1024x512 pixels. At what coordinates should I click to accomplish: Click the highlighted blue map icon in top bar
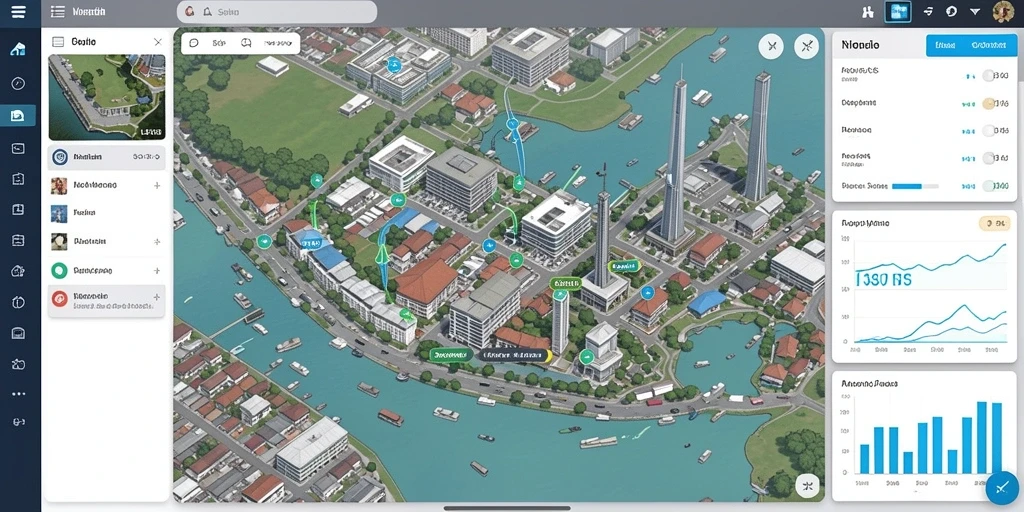pos(898,11)
